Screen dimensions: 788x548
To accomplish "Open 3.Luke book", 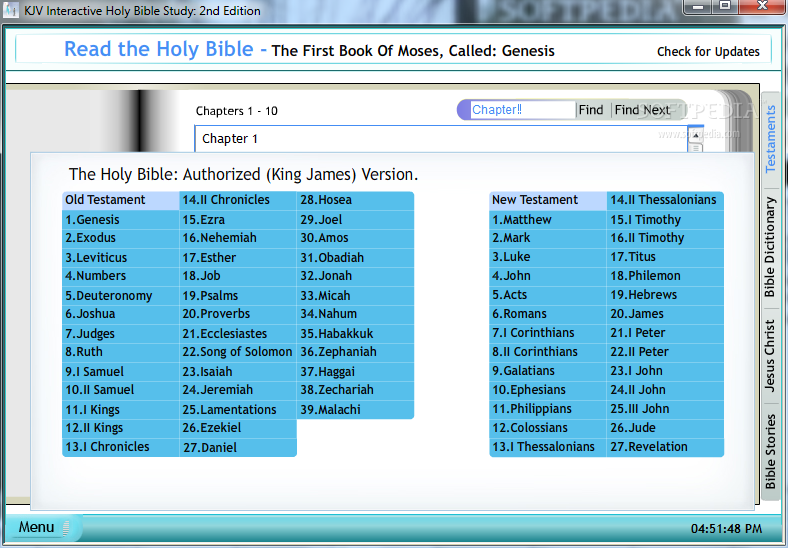I will (548, 257).
